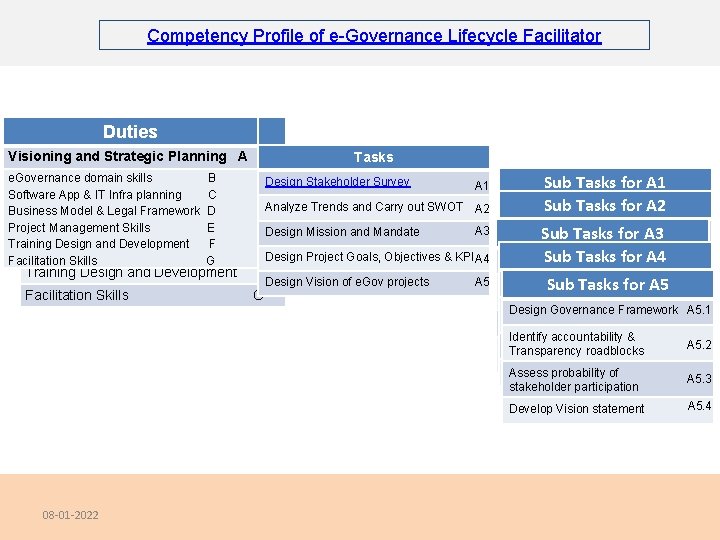This screenshot has height=540, width=720.
Task: Select Identify accountability & Transparency roadblocks
Action: [608, 343]
